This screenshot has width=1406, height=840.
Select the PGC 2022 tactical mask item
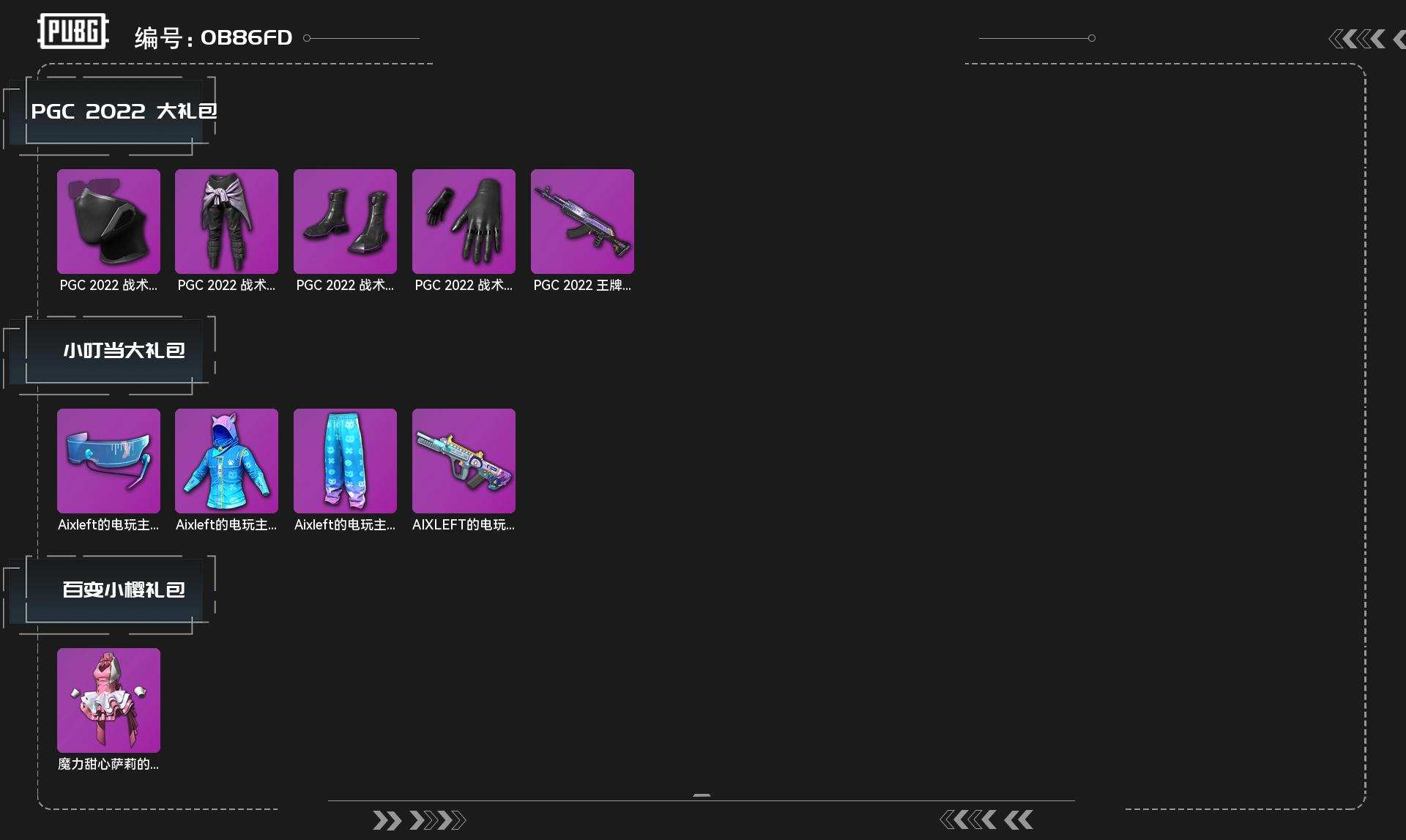click(108, 221)
